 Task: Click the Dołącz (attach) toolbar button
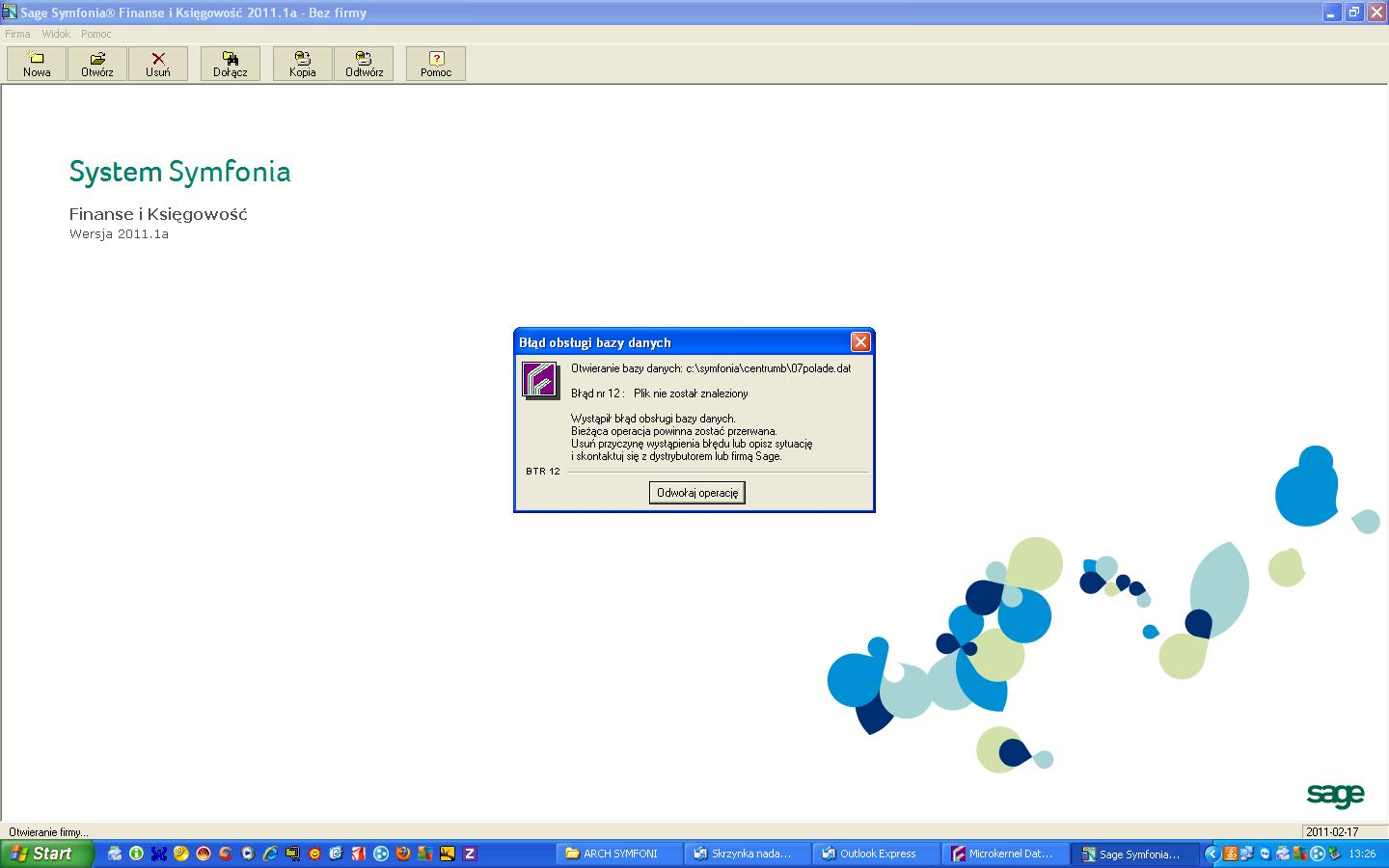(x=231, y=64)
